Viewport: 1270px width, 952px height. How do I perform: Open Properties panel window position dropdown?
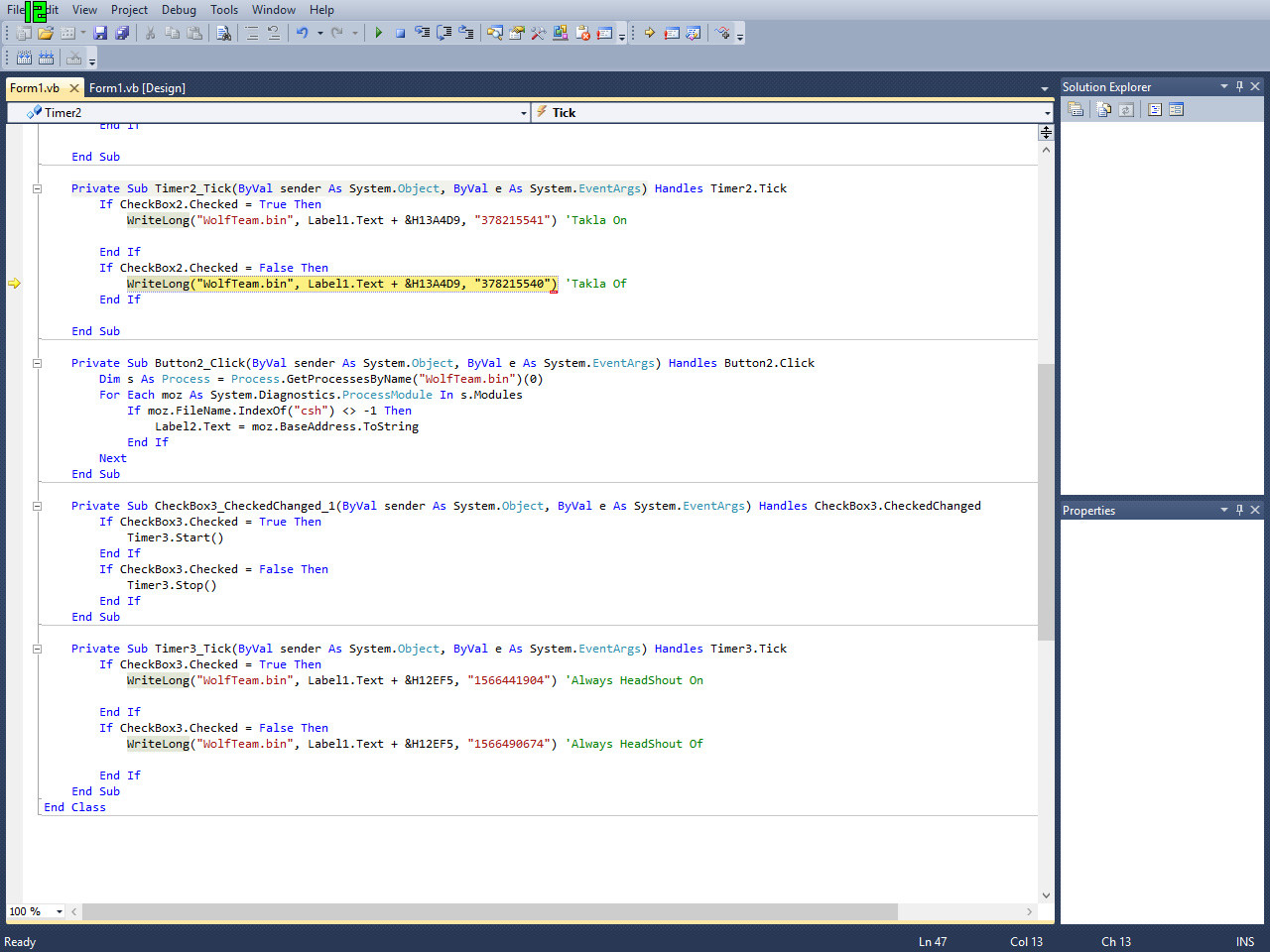[1224, 510]
